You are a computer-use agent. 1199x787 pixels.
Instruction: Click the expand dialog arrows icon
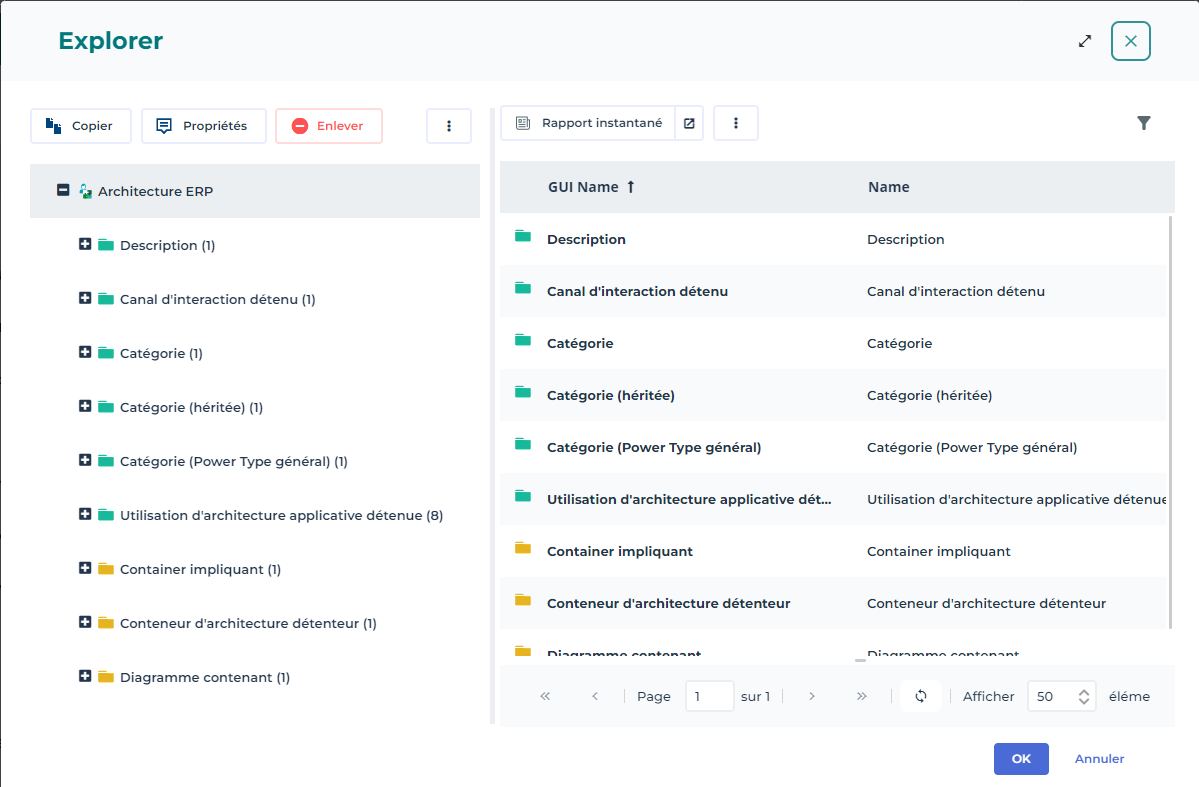point(1085,41)
